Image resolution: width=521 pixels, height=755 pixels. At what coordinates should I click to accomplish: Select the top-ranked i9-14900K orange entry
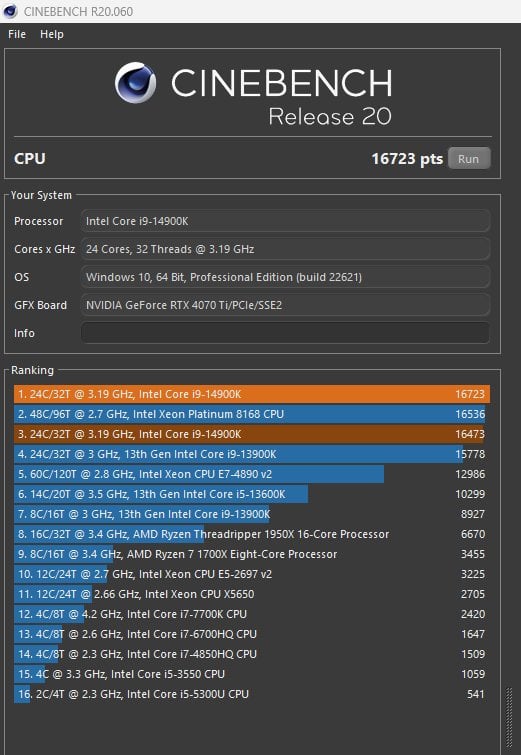(252, 394)
